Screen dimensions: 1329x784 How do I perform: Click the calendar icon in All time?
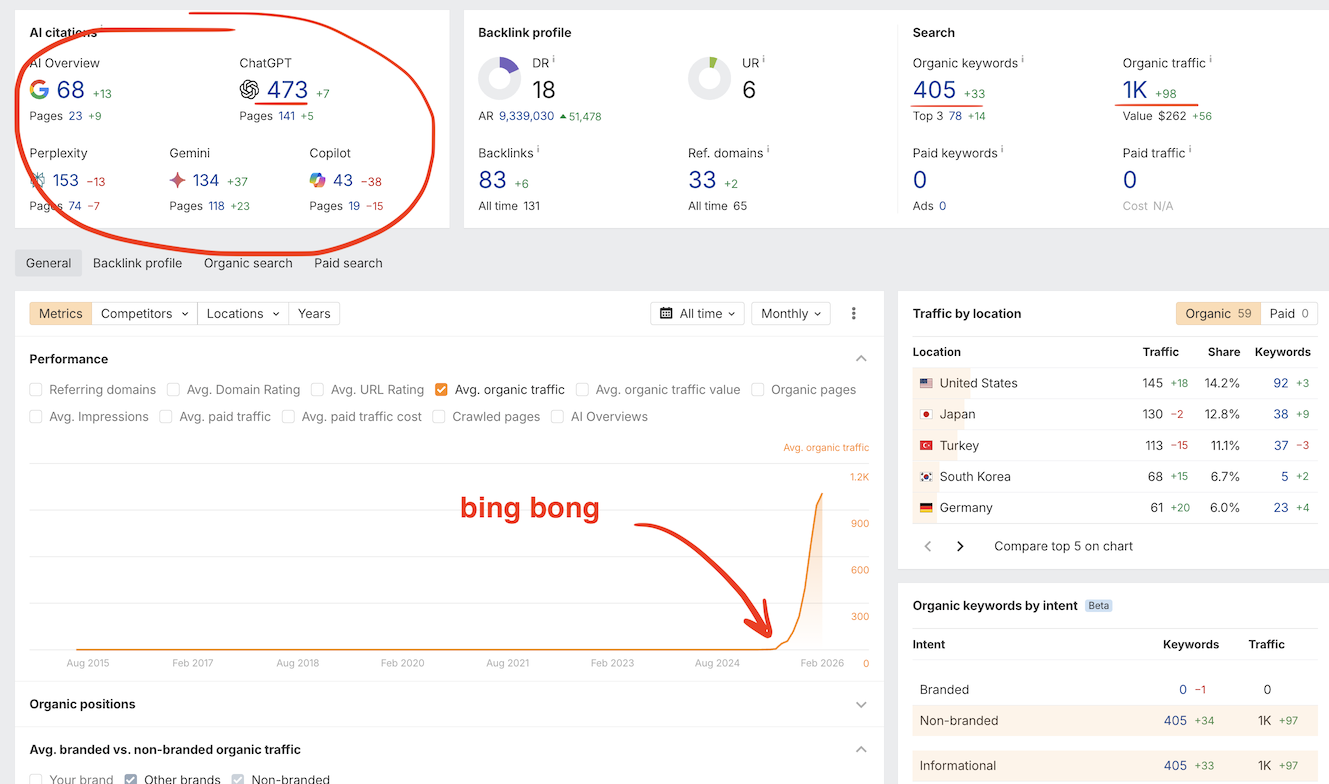(x=666, y=314)
